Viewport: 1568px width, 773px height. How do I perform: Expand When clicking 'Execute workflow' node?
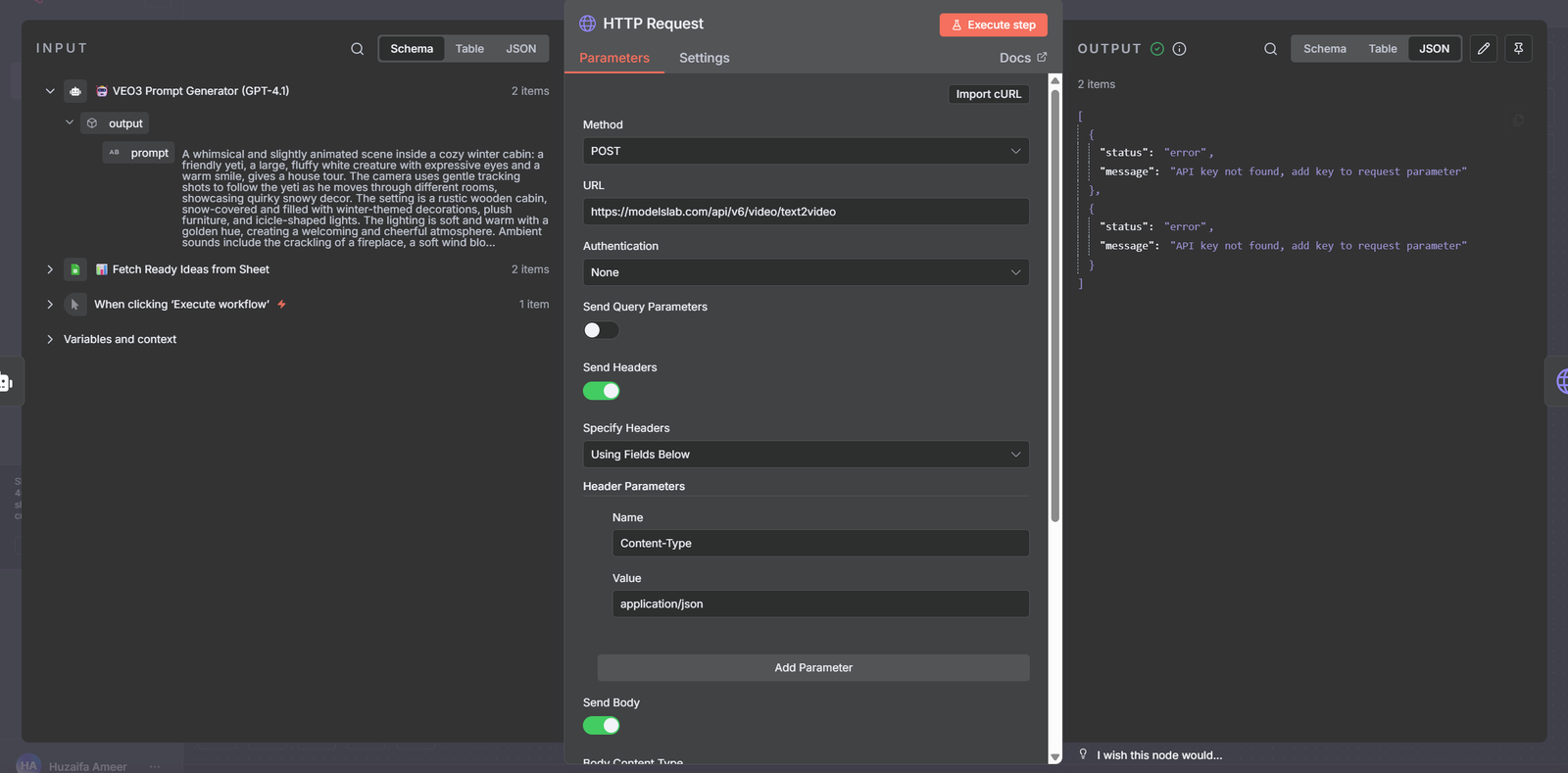click(x=50, y=305)
